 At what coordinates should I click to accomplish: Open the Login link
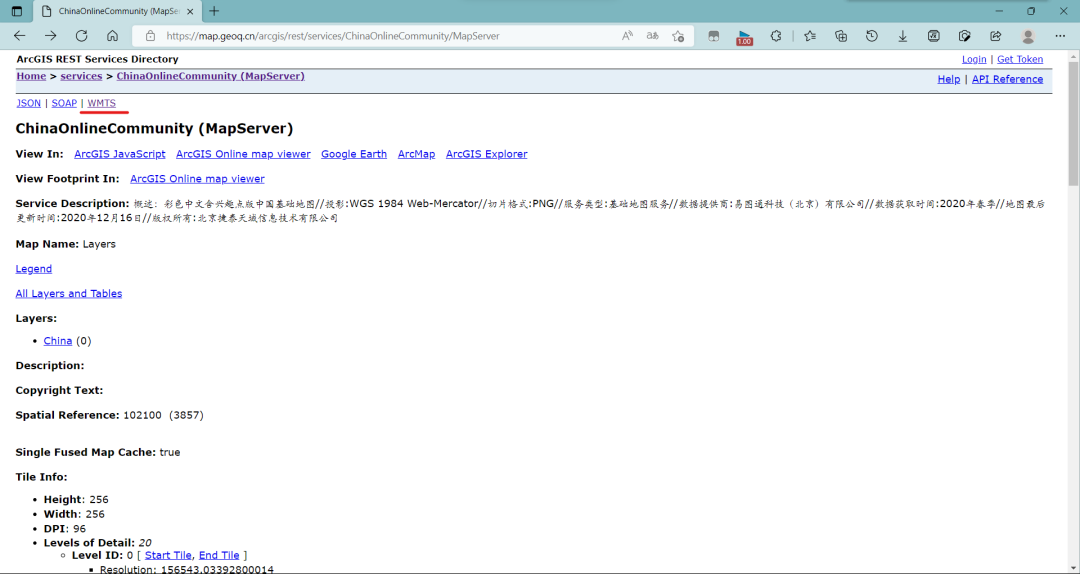[974, 59]
